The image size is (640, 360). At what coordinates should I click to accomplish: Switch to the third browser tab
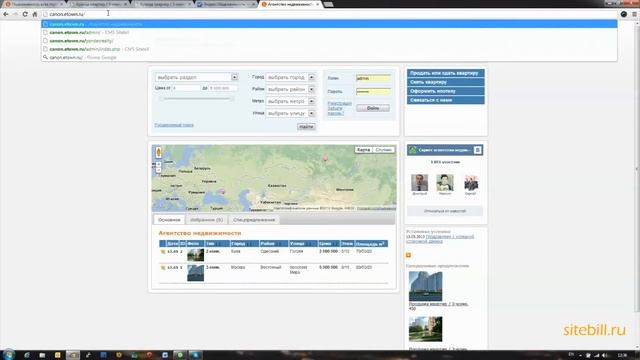pos(162,4)
